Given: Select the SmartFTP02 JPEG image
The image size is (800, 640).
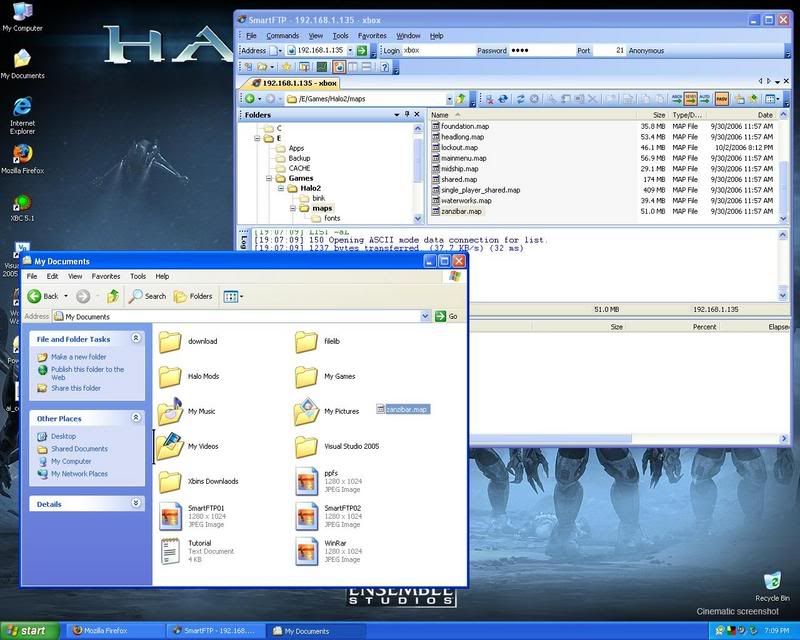Looking at the screenshot, I should tap(328, 516).
